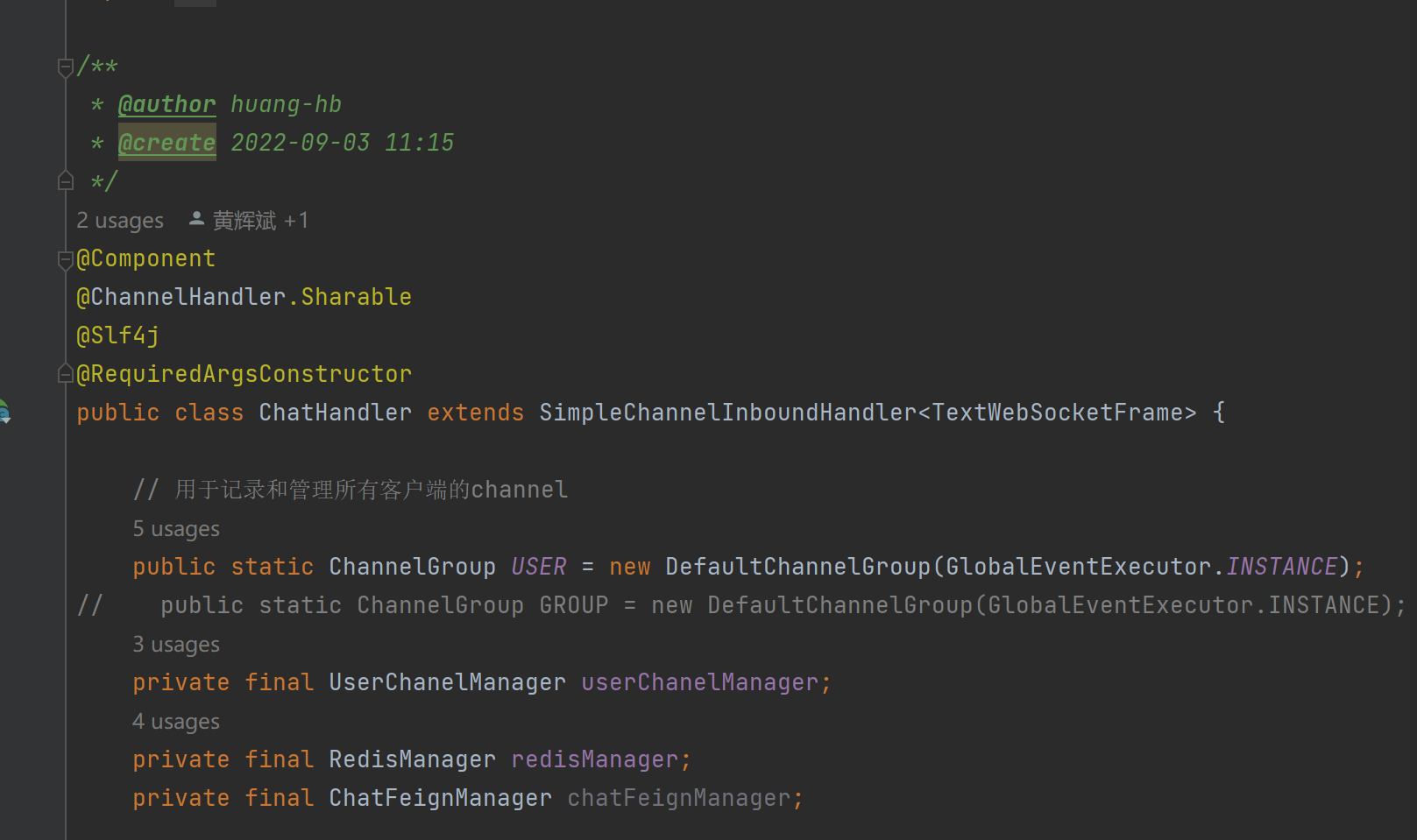The width and height of the screenshot is (1417, 840).
Task: Open the '3 usages' hint above userChanelManager
Action: pos(176,645)
